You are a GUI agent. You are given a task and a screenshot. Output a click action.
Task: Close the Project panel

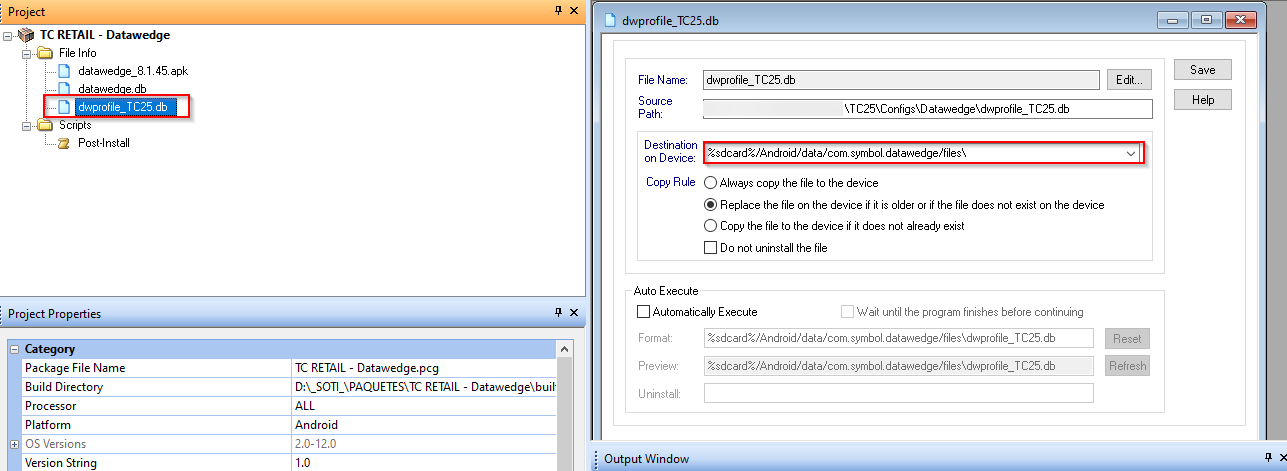point(574,10)
